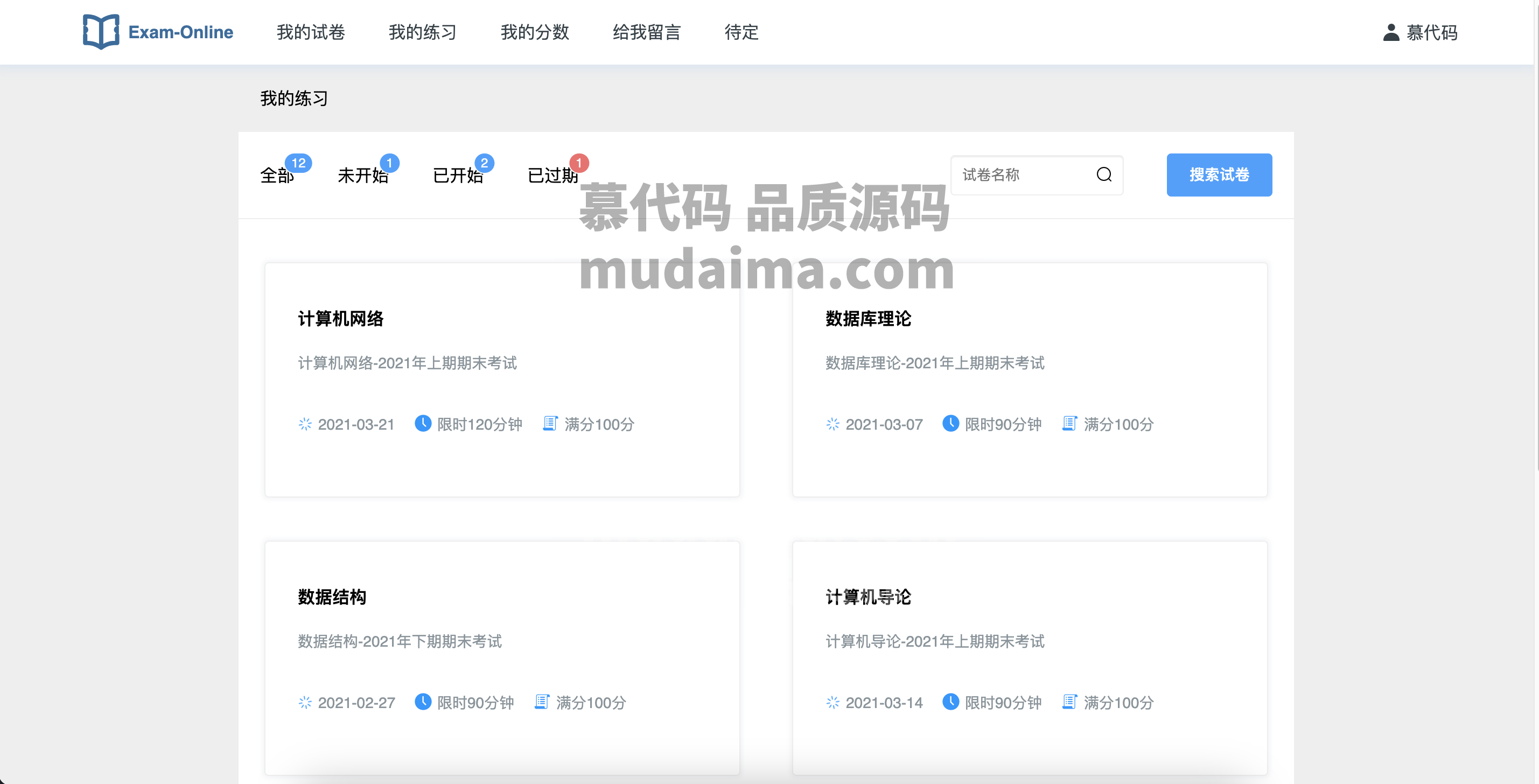Click date text 2021-03-07

pos(884,424)
